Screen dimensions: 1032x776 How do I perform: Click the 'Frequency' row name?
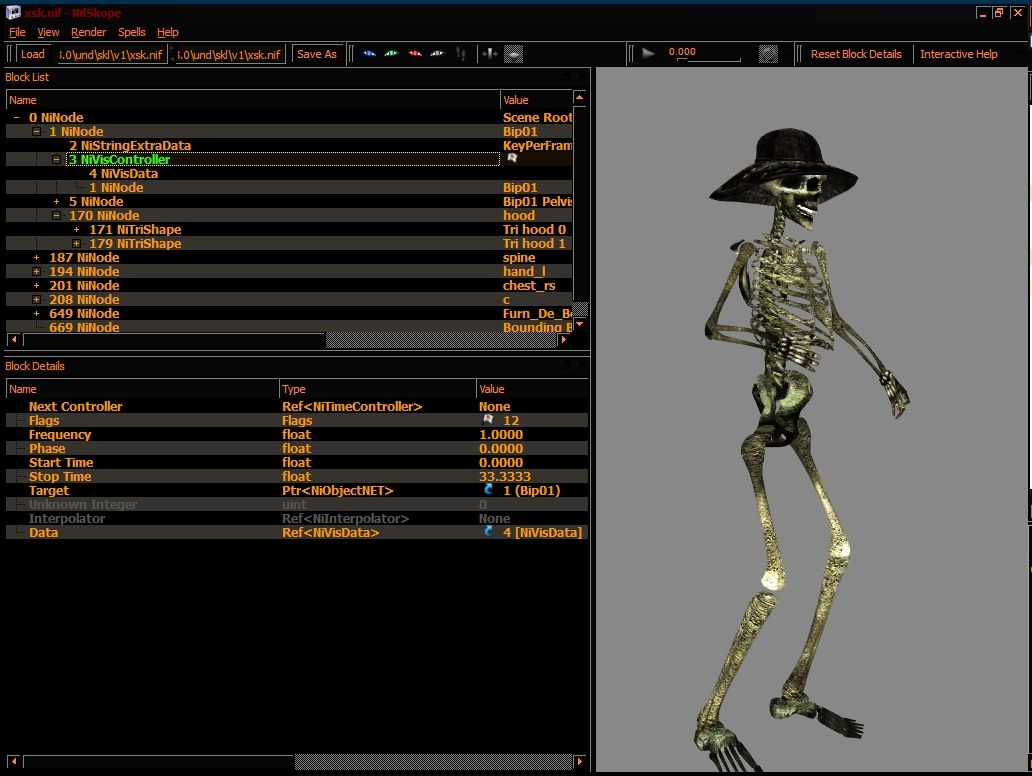coord(60,434)
